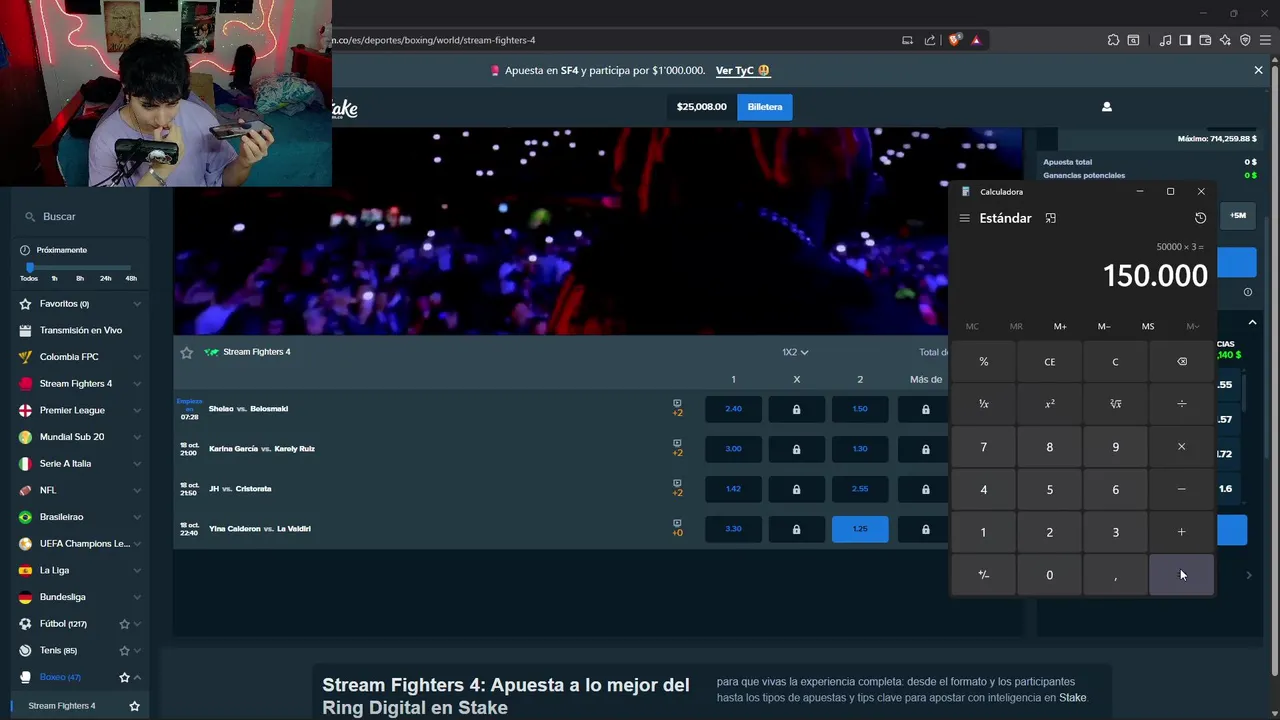Image resolution: width=1280 pixels, height=720 pixels.
Task: Select odds 1.42 for JH
Action: pos(733,489)
